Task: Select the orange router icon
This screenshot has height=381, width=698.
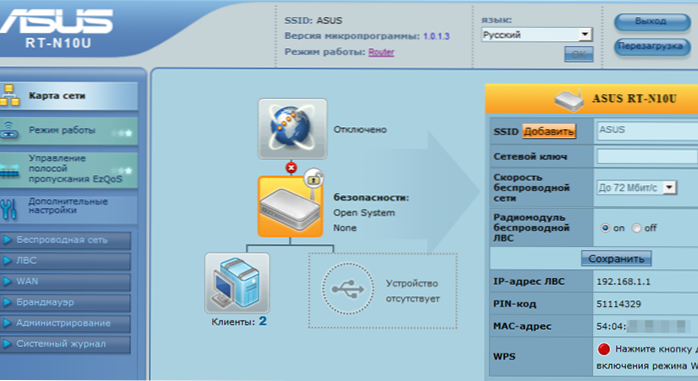Action: 290,206
